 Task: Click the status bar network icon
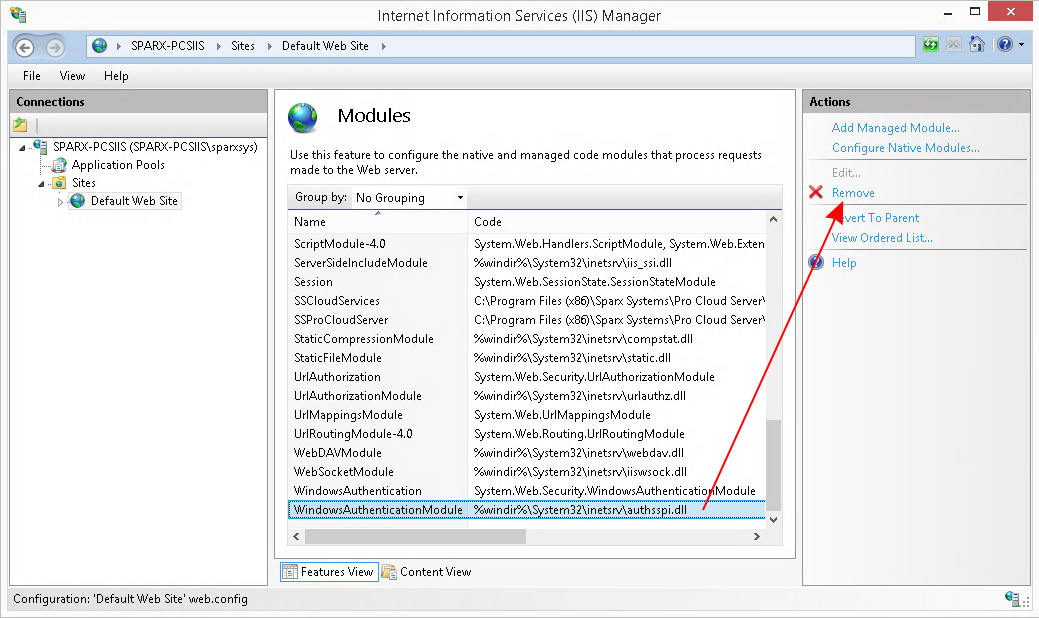point(1012,598)
